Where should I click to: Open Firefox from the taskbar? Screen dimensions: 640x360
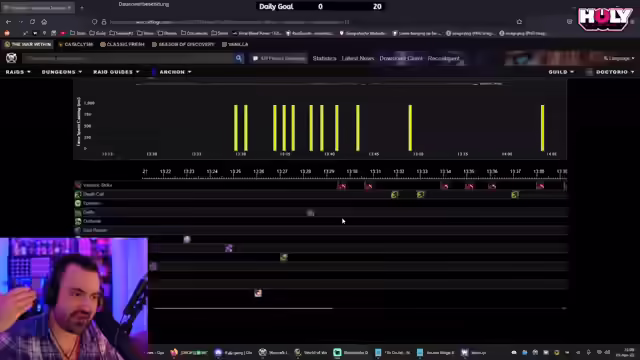[174, 352]
